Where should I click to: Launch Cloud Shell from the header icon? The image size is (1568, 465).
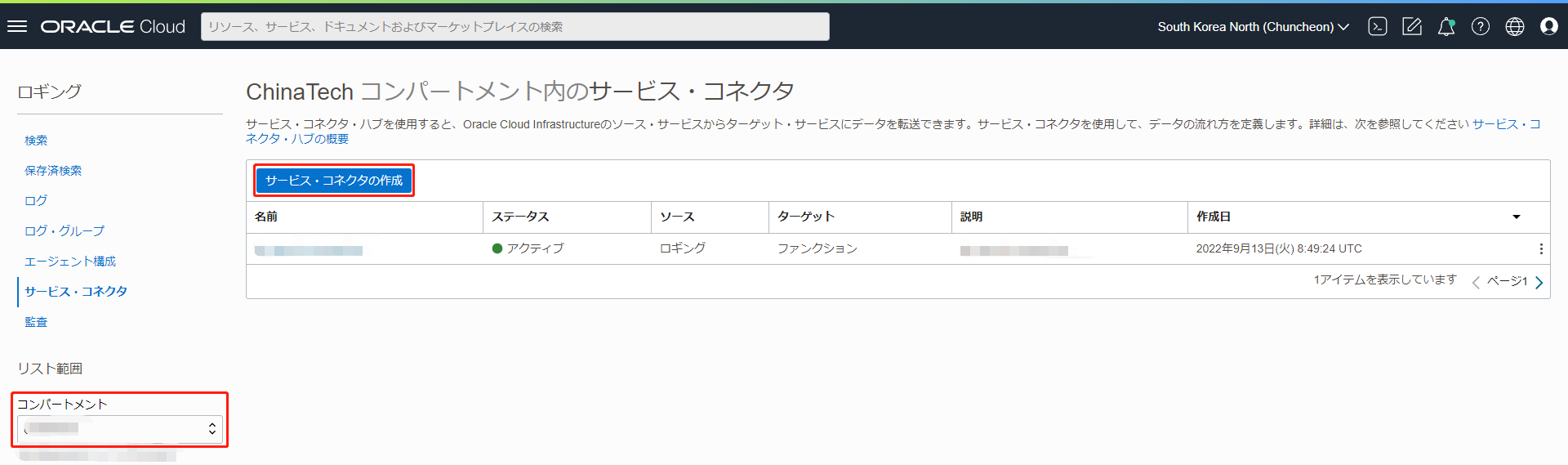point(1378,26)
